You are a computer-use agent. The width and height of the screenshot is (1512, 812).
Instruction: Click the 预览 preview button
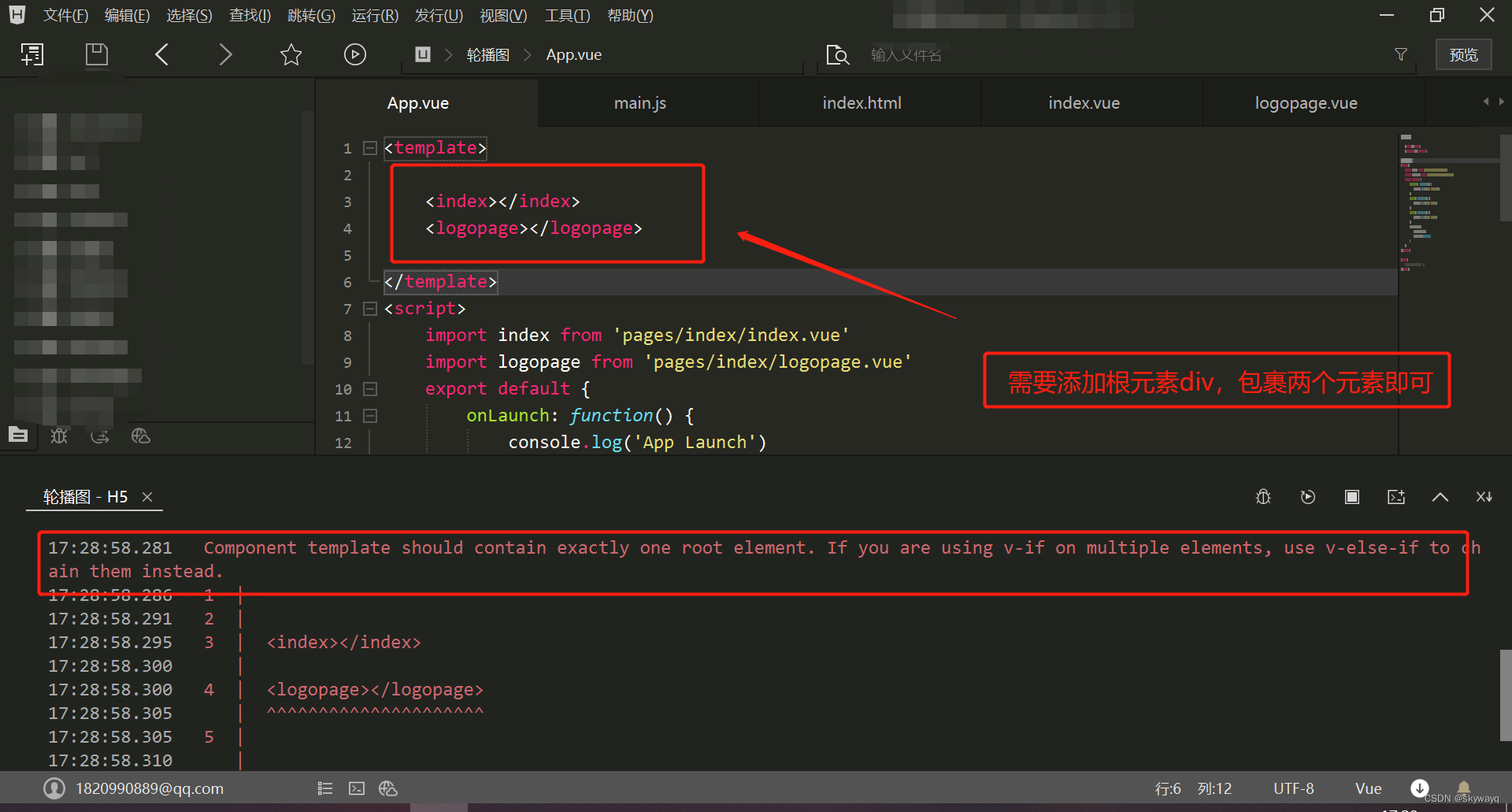pos(1463,54)
